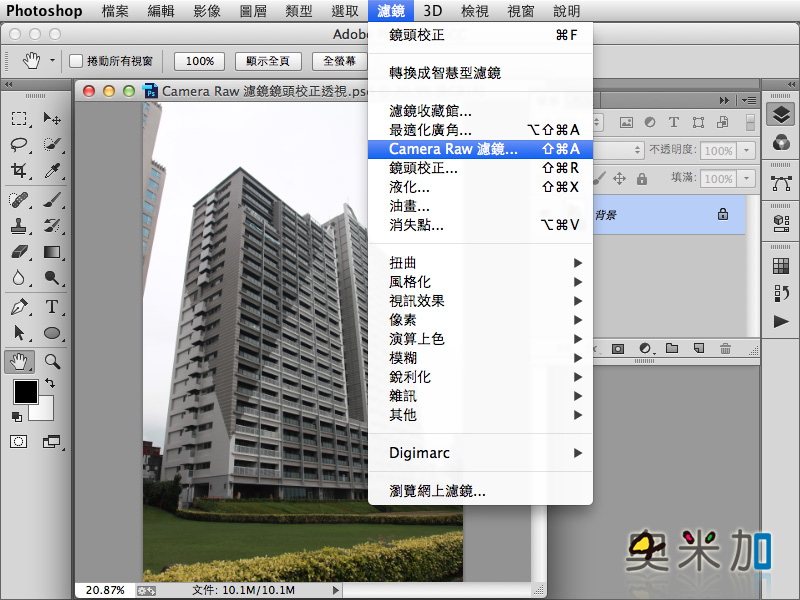Create a new layer group folder

tap(672, 348)
